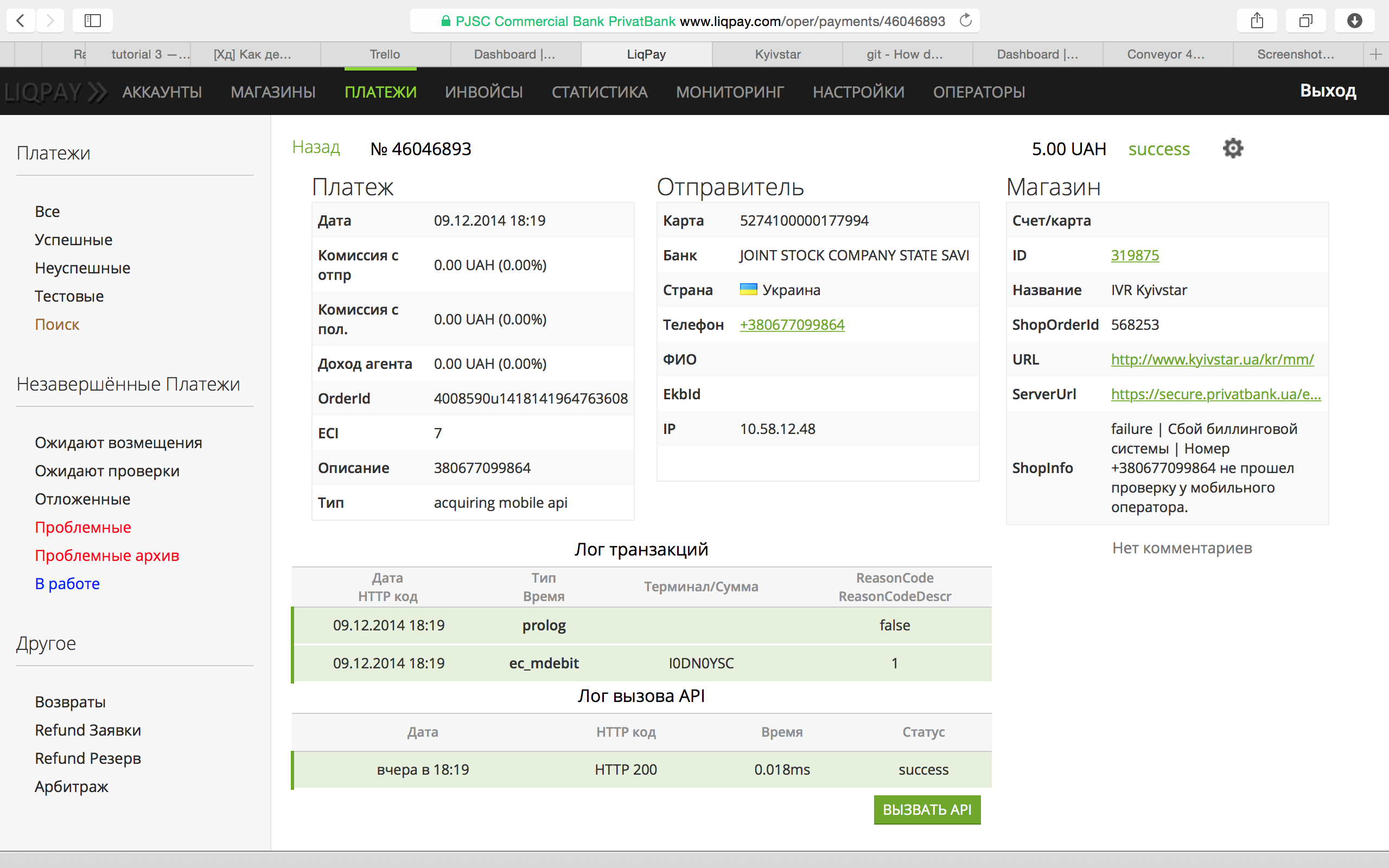The width and height of the screenshot is (1389, 868).
Task: Open the Safari share icon
Action: pos(1257,21)
